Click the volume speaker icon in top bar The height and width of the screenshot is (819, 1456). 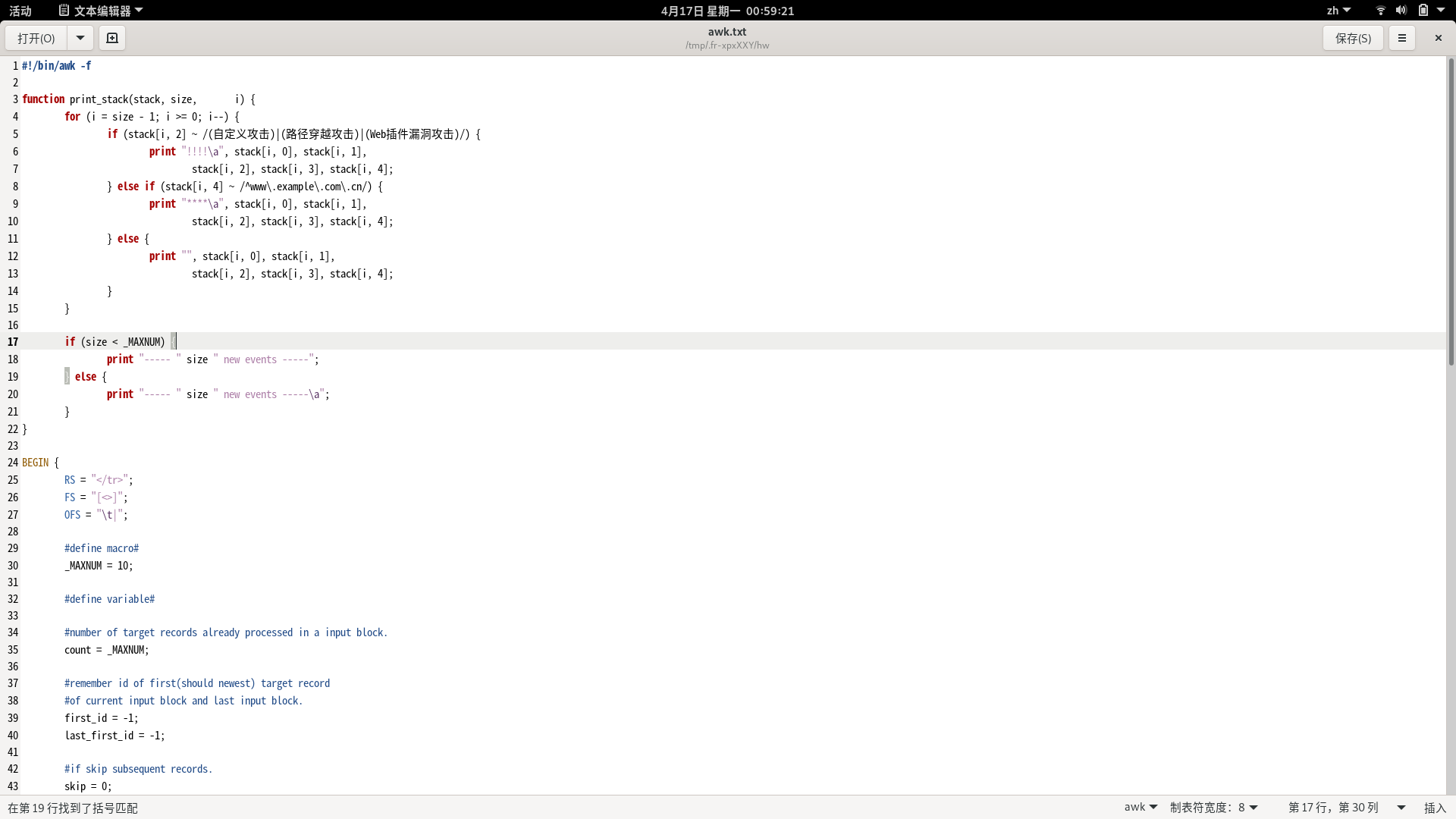(x=1401, y=11)
